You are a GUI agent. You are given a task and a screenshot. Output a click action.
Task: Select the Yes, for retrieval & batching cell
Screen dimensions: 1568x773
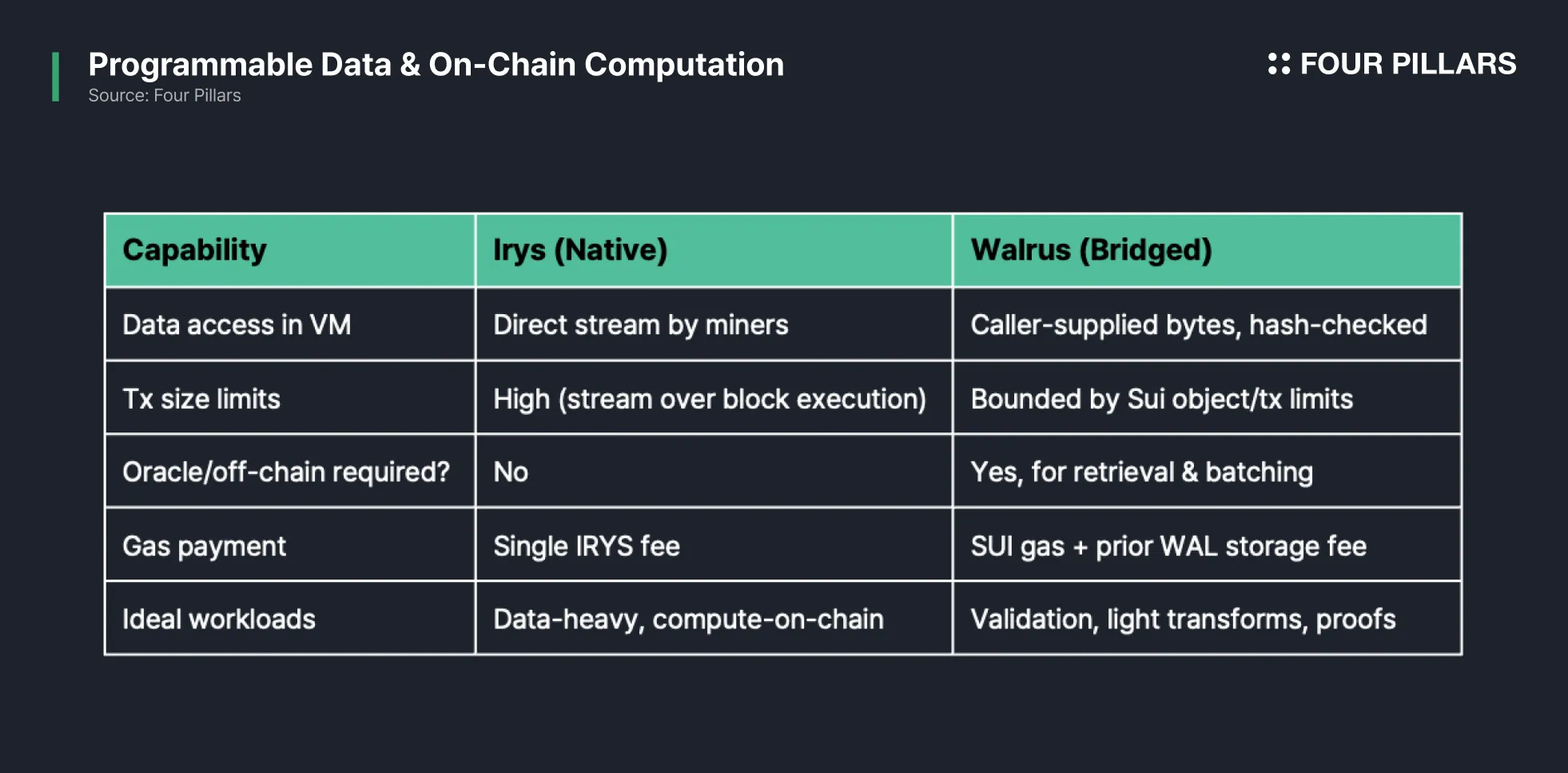tap(1207, 472)
